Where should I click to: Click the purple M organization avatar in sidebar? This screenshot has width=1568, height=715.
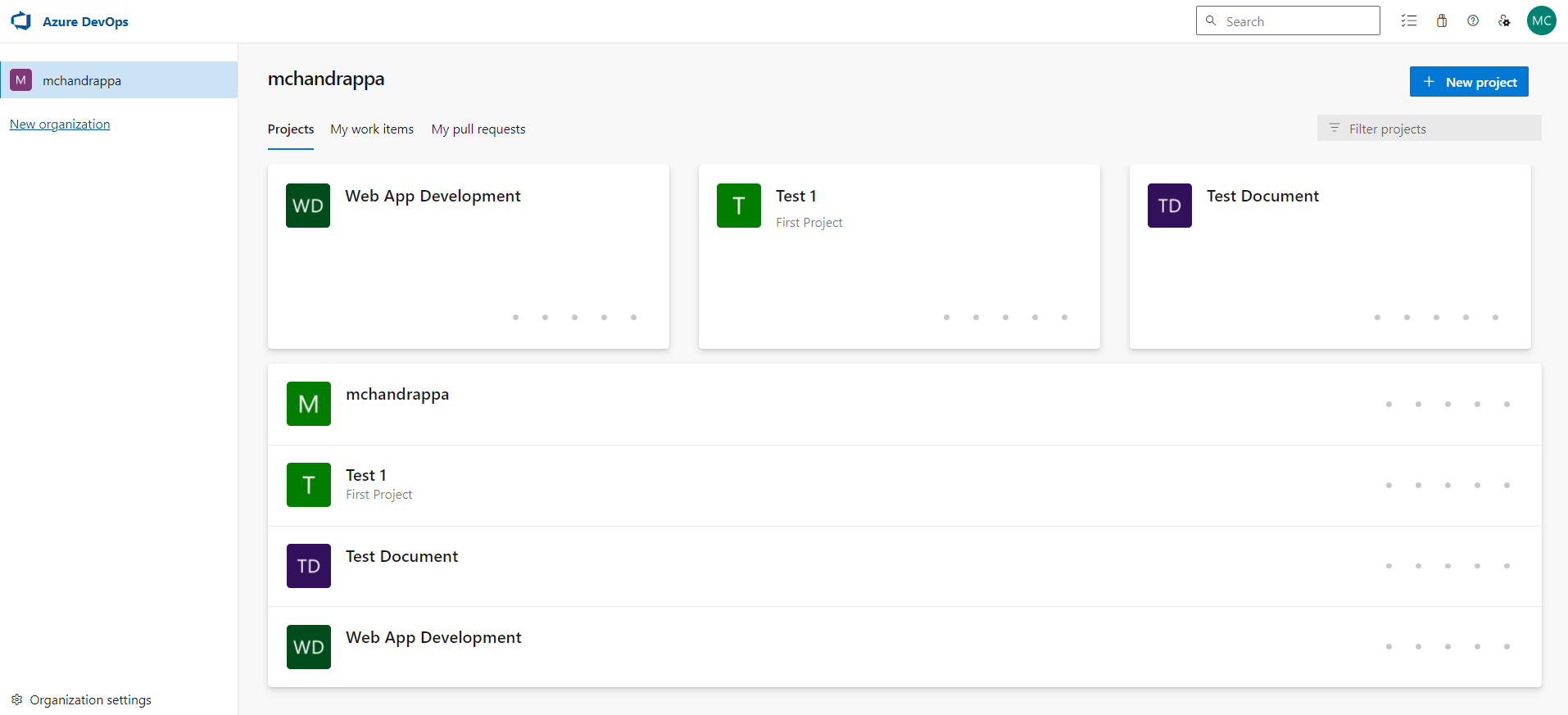(21, 80)
